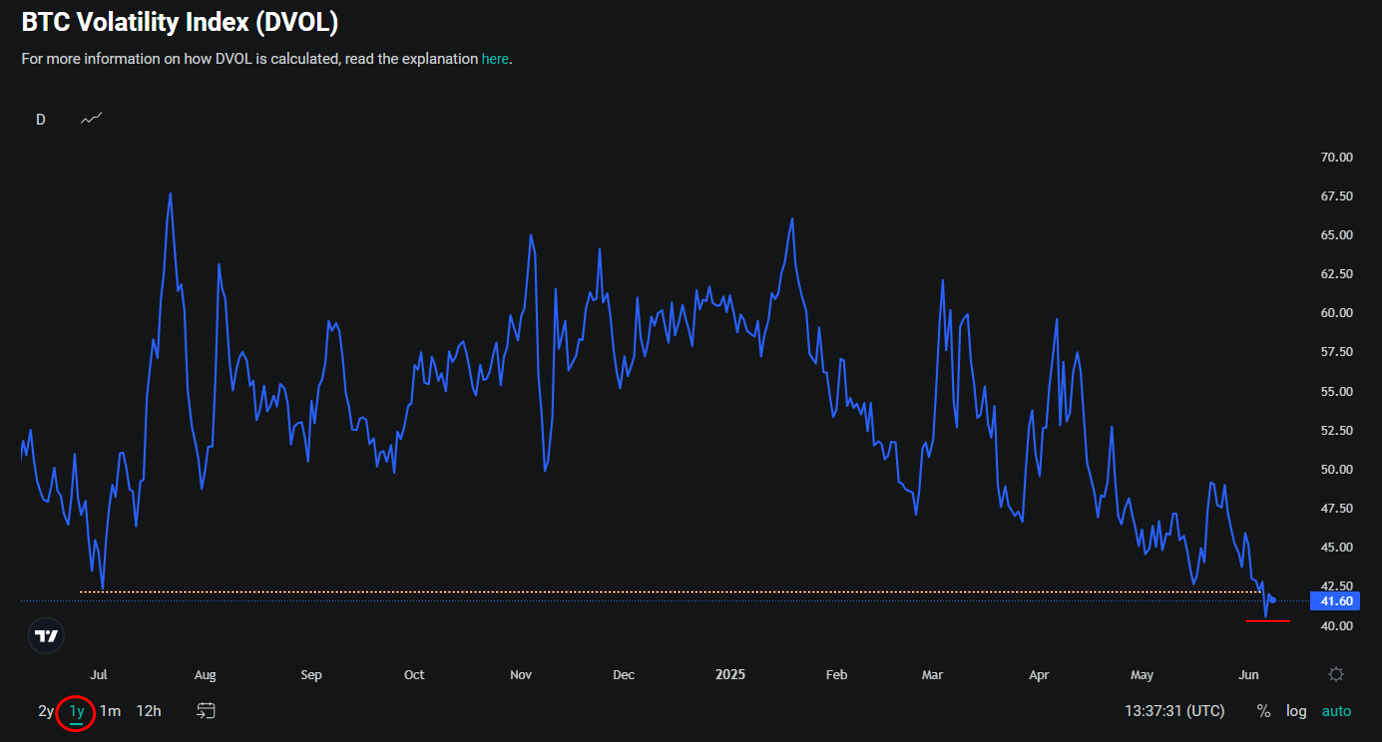
Task: Toggle percent scale mode
Action: coord(1263,711)
